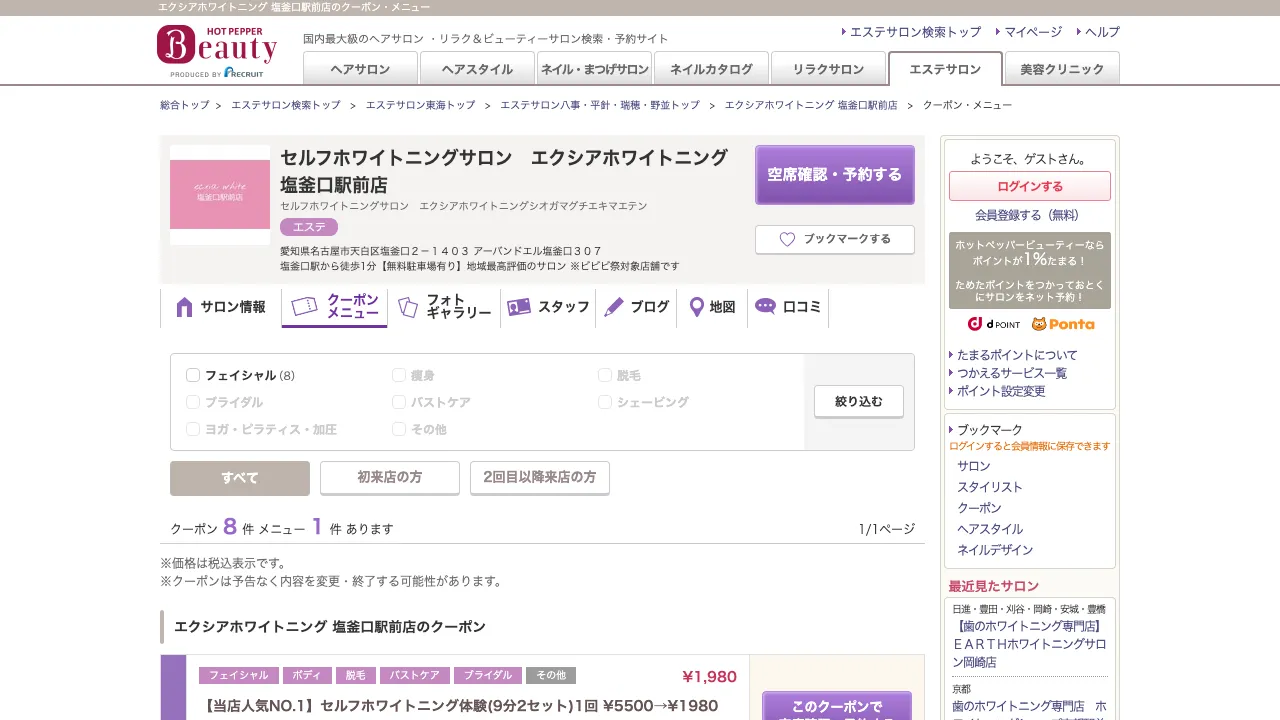Click the 絞り込む filter button

click(x=859, y=402)
